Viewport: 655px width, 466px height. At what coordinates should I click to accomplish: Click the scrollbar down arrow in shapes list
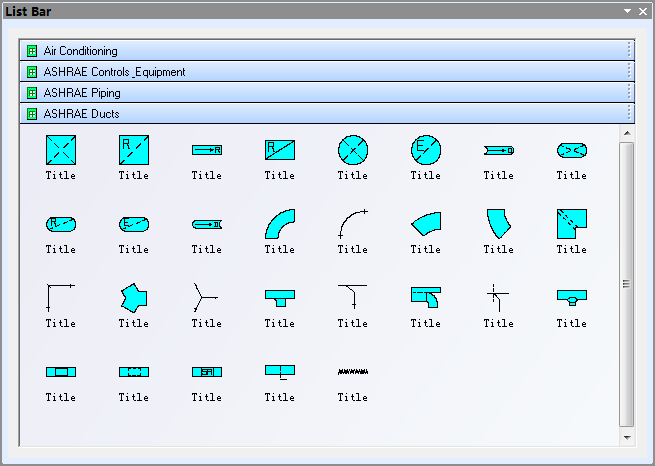pyautogui.click(x=627, y=437)
